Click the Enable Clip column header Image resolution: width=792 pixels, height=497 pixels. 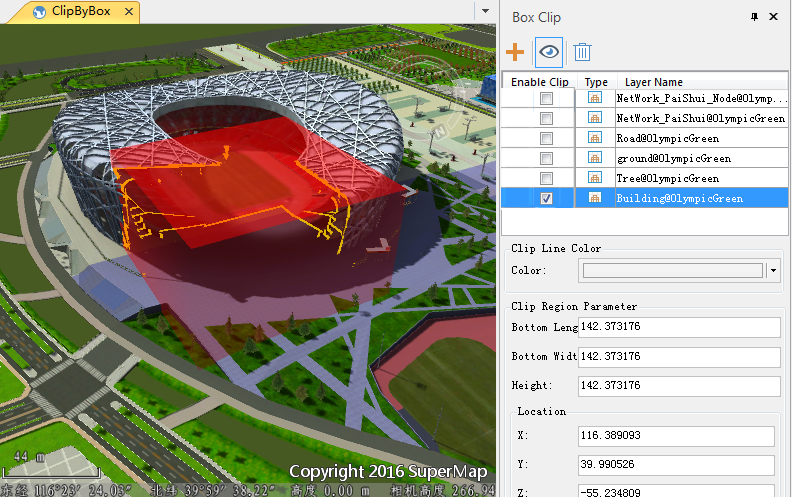pos(540,82)
